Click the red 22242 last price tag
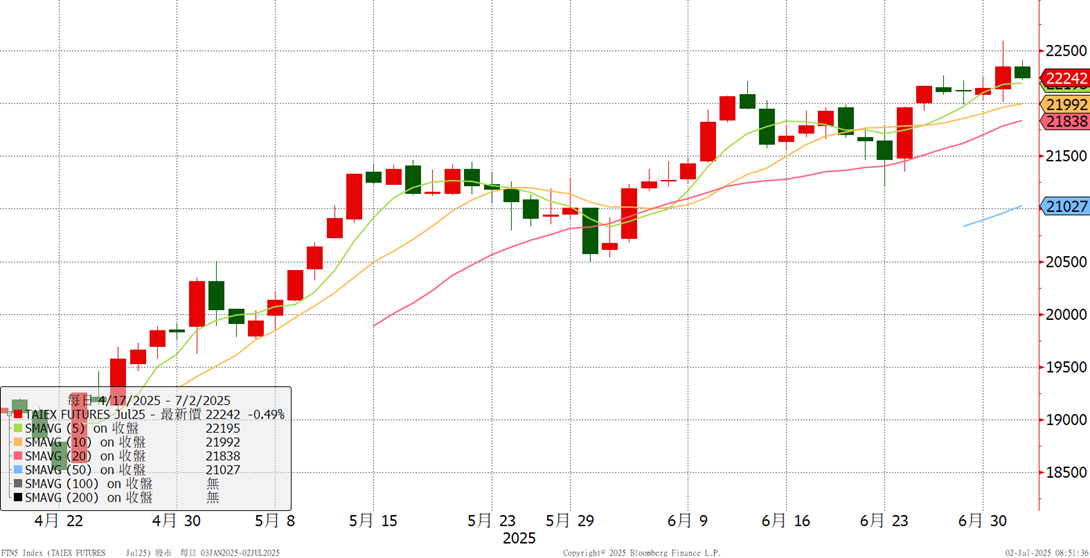 click(1065, 79)
